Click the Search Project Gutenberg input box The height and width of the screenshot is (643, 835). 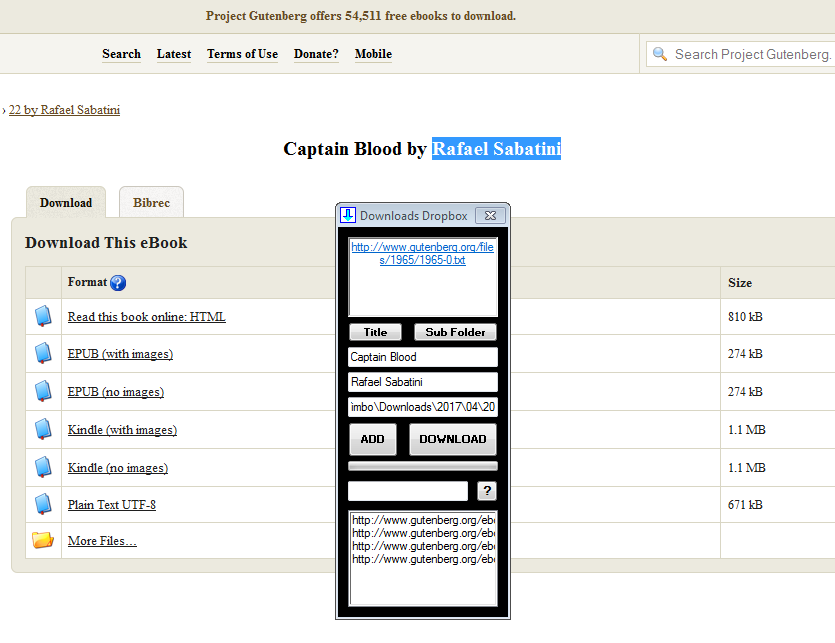(741, 54)
